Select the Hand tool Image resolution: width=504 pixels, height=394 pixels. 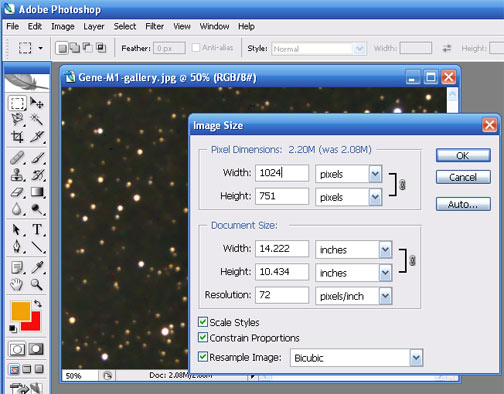(17, 284)
